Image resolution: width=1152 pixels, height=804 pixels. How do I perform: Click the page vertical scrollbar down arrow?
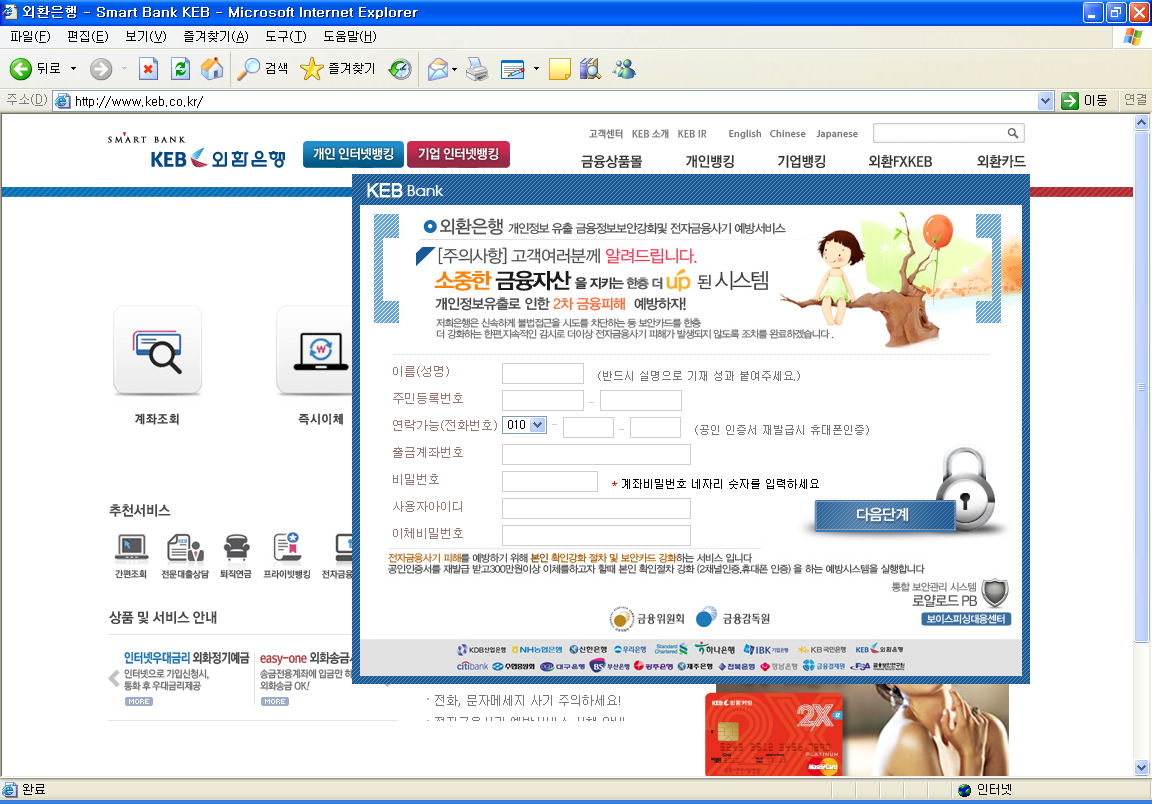[x=1141, y=768]
